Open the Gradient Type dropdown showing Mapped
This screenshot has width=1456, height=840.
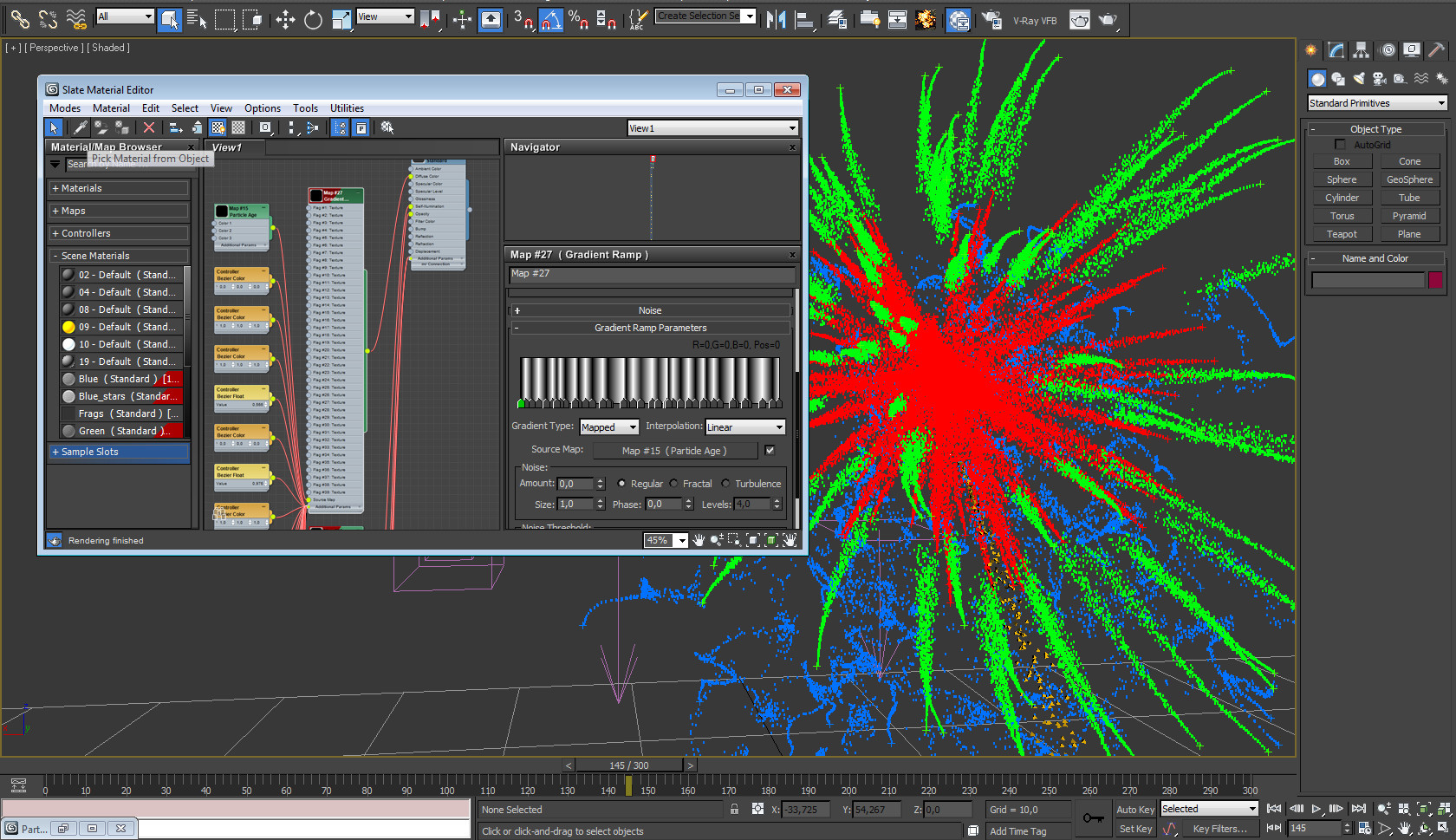[x=608, y=427]
